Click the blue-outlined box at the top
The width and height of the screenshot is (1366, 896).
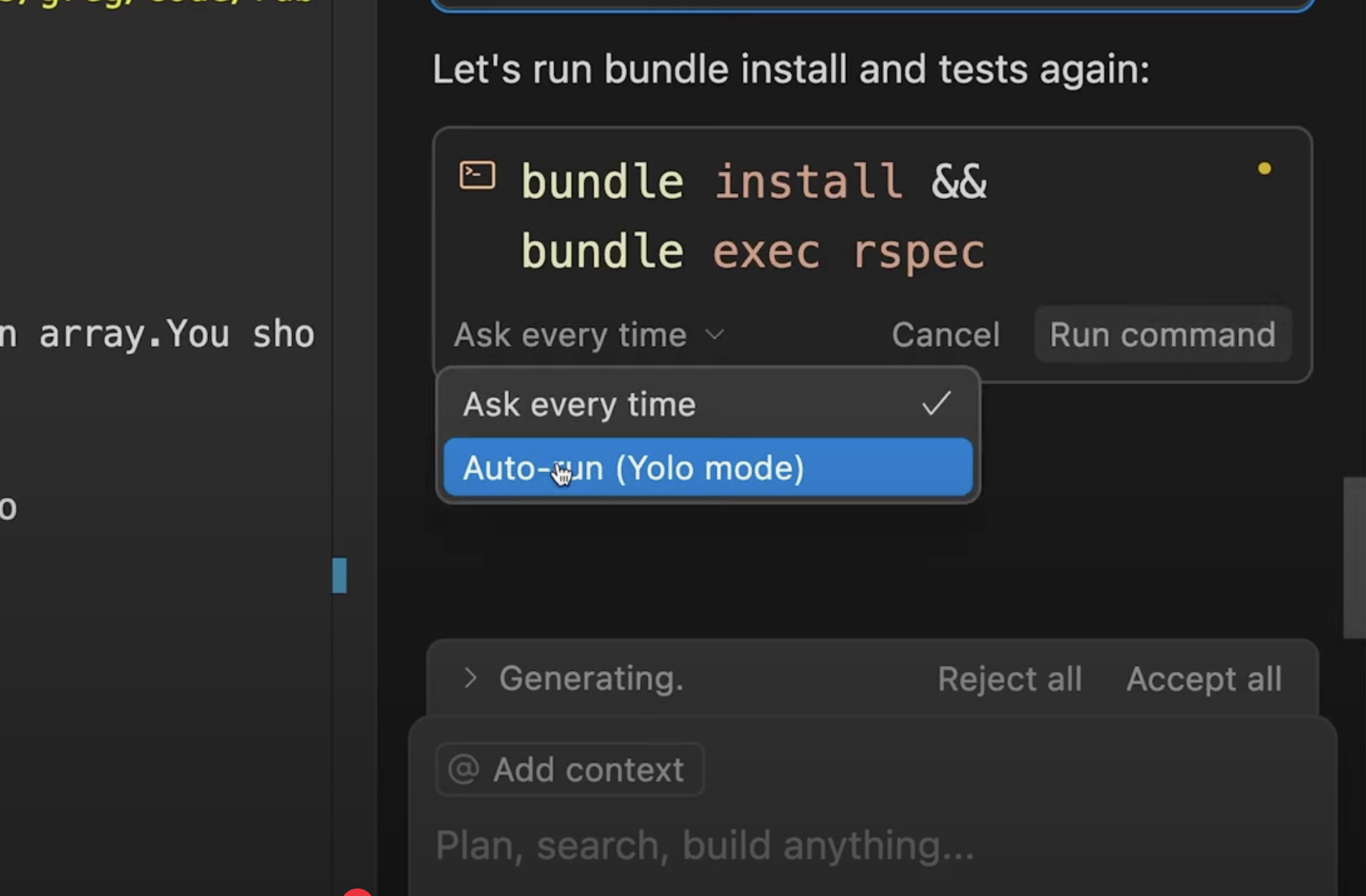[872, 4]
